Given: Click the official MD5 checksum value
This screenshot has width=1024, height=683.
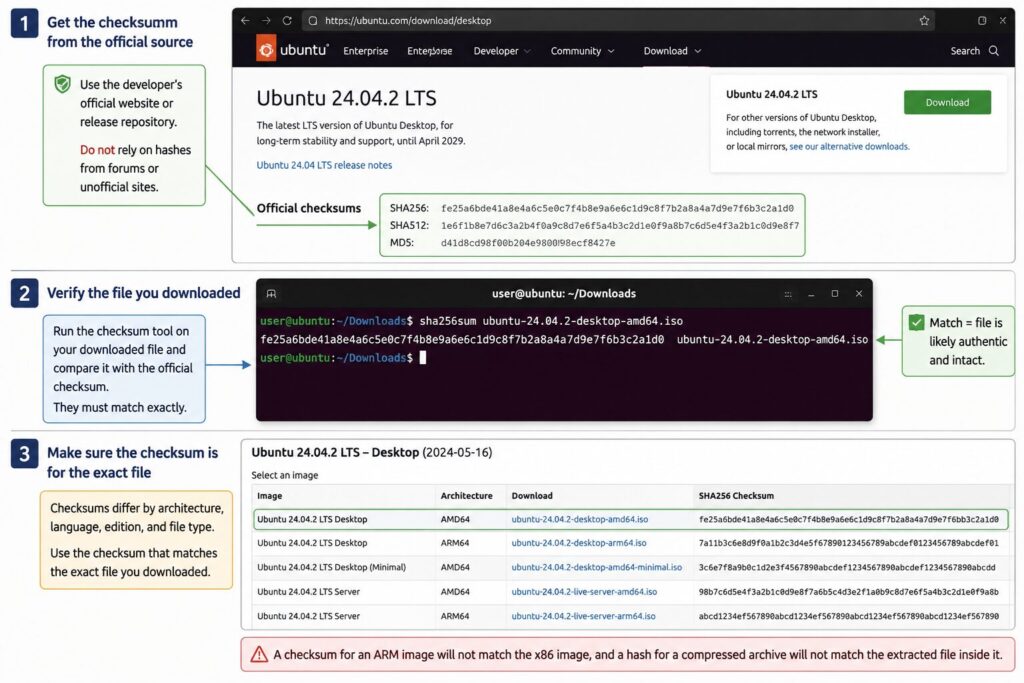Looking at the screenshot, I should (x=528, y=243).
